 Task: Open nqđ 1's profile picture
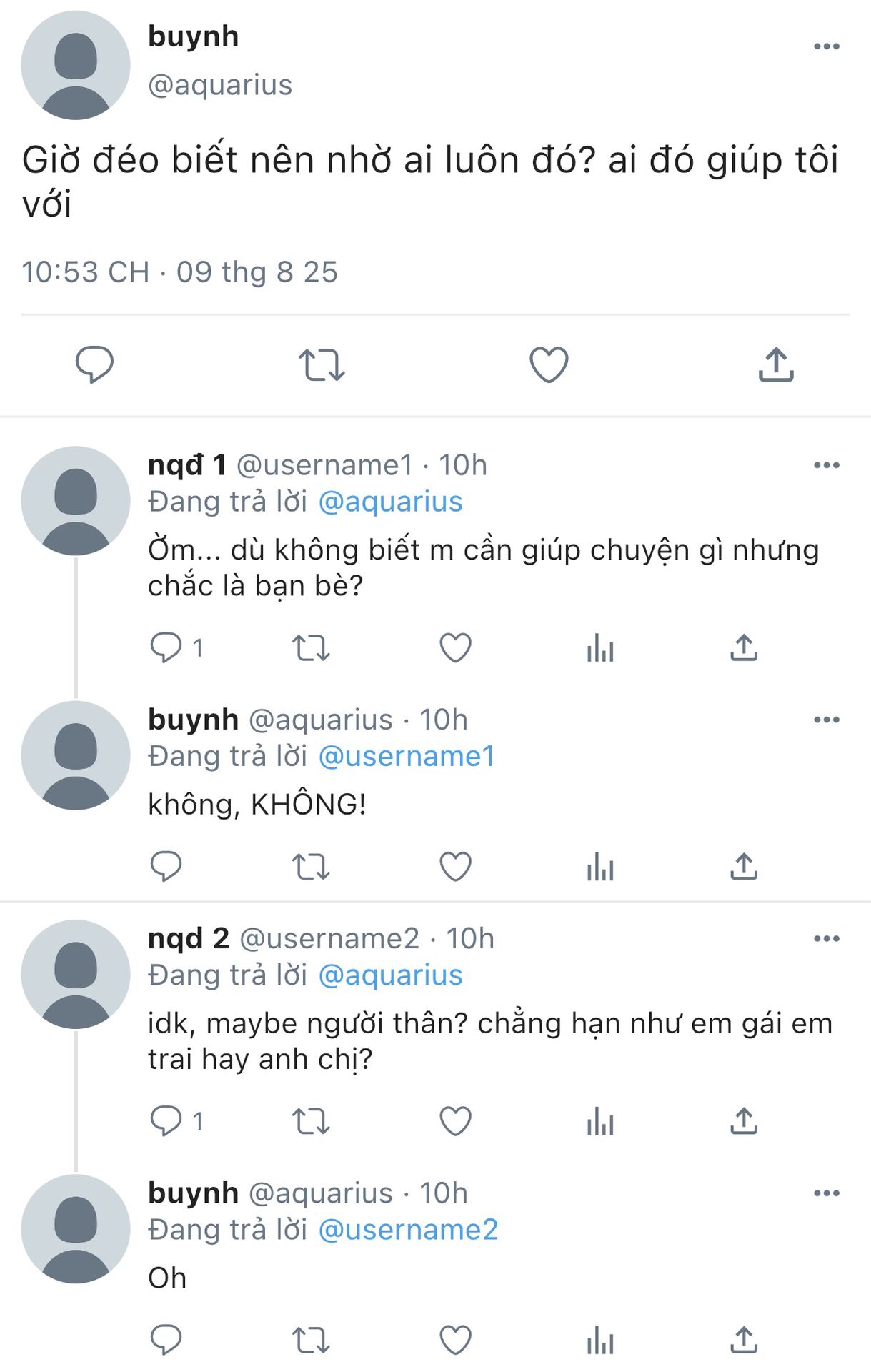(x=76, y=501)
